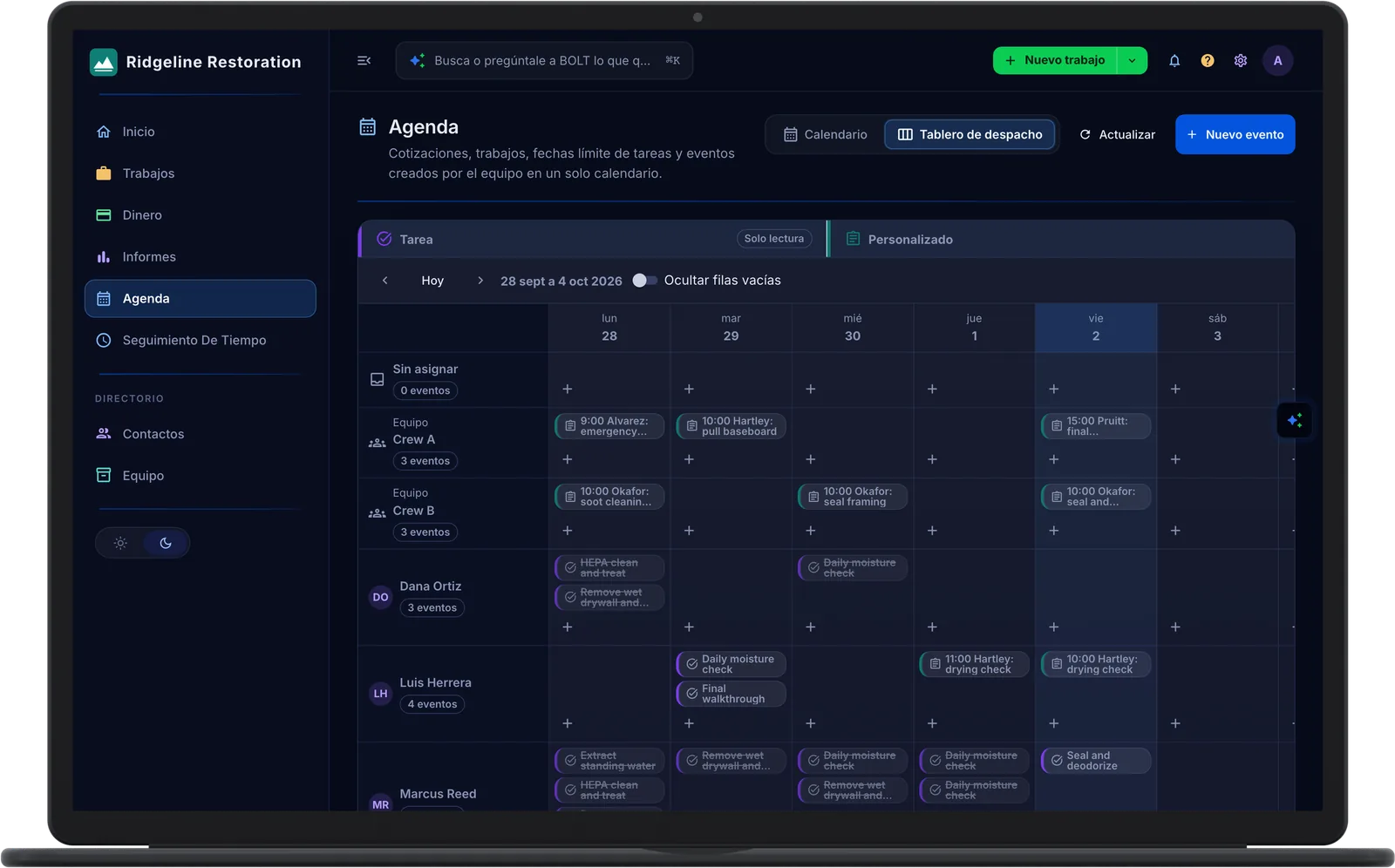Click the Crew A team icon
Image resolution: width=1395 pixels, height=868 pixels.
pyautogui.click(x=378, y=443)
